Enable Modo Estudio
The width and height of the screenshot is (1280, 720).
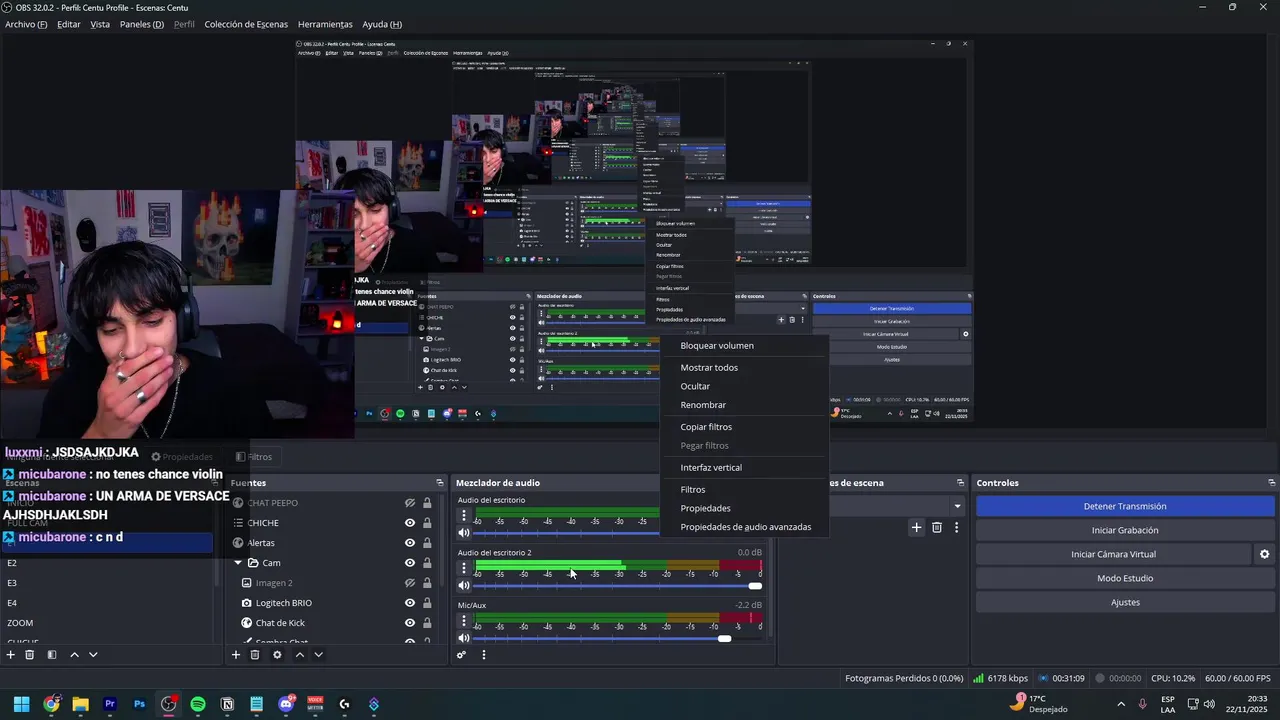tap(1124, 578)
